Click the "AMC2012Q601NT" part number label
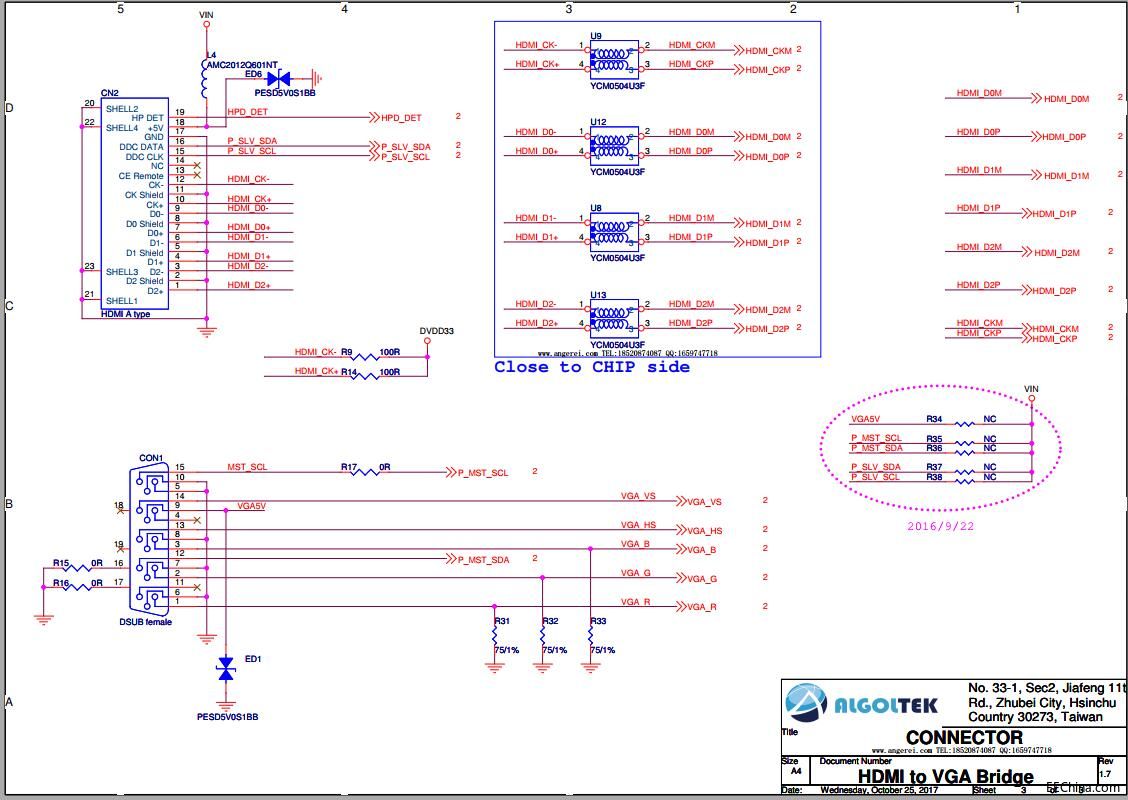Screen dimensions: 1128x800 (x=242, y=65)
